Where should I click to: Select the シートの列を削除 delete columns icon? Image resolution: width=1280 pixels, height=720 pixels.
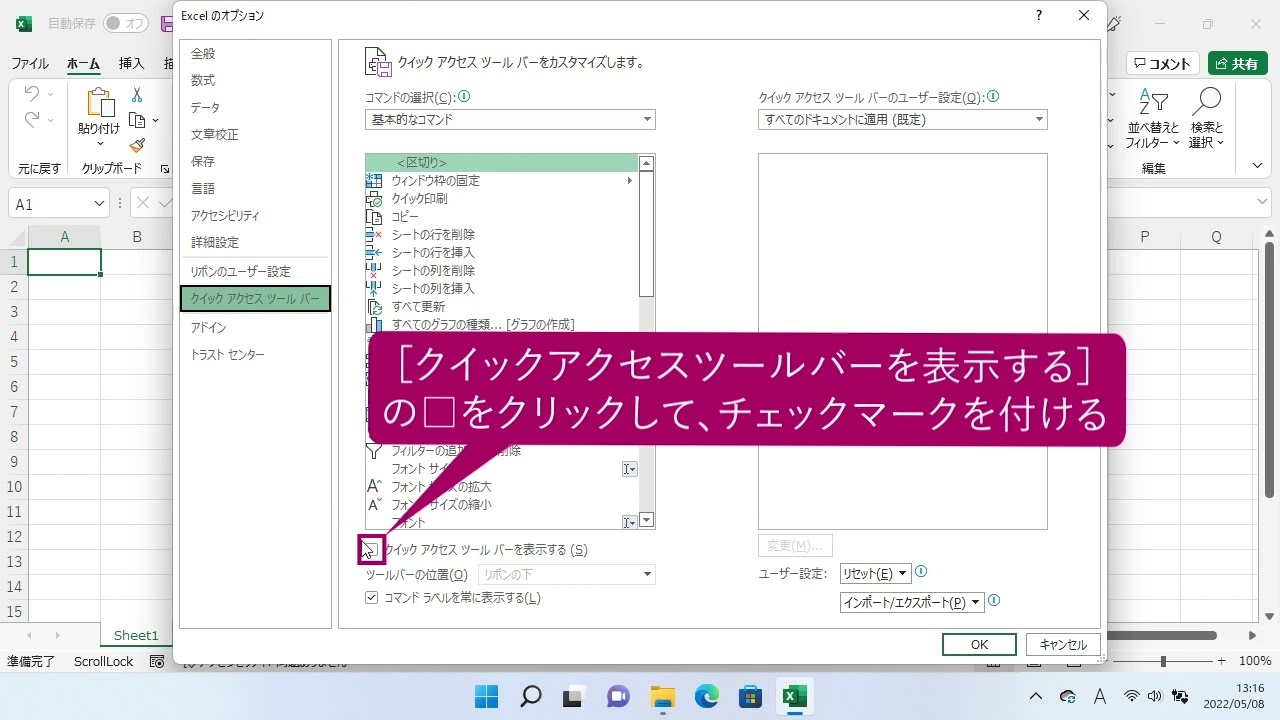[374, 271]
